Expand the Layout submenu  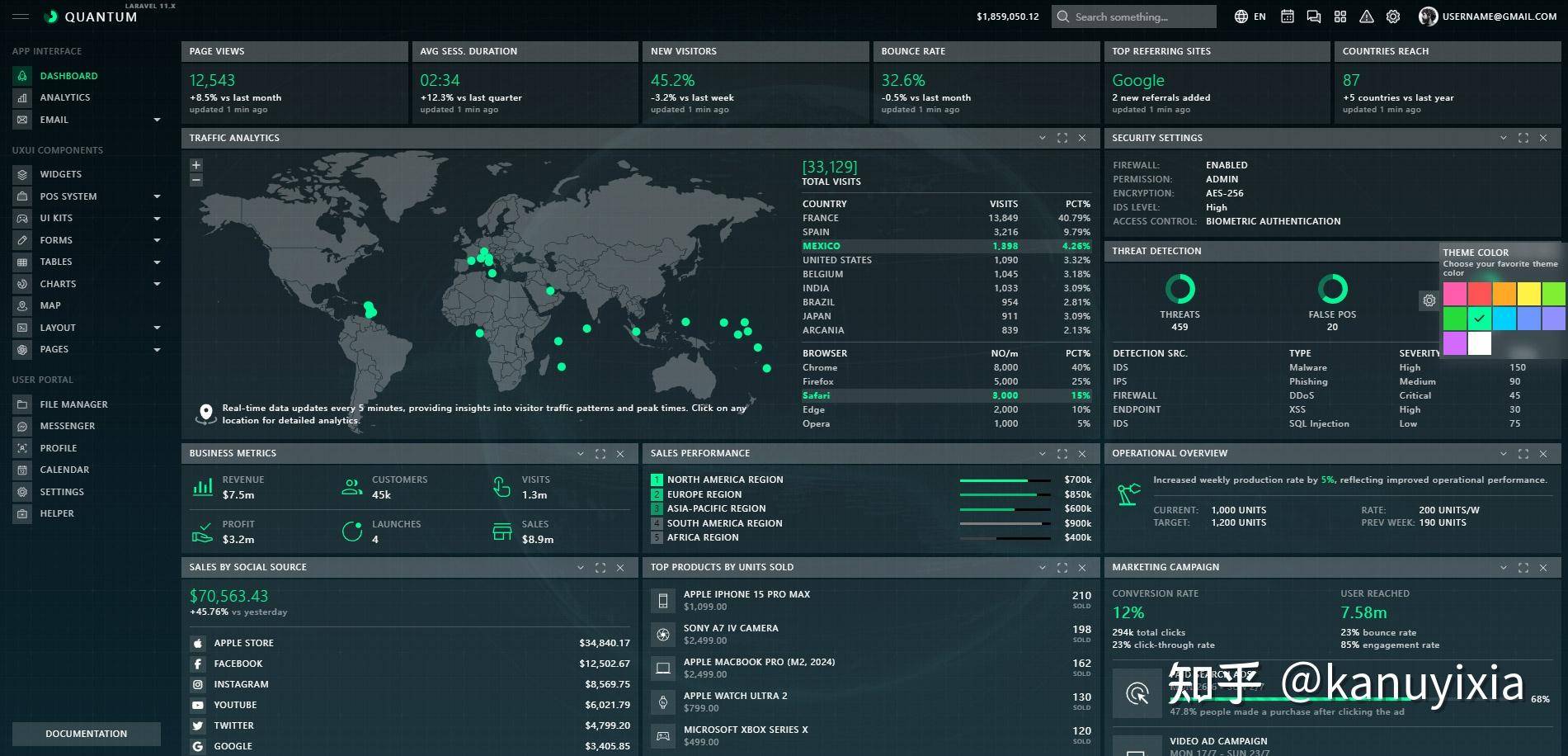[x=157, y=328]
